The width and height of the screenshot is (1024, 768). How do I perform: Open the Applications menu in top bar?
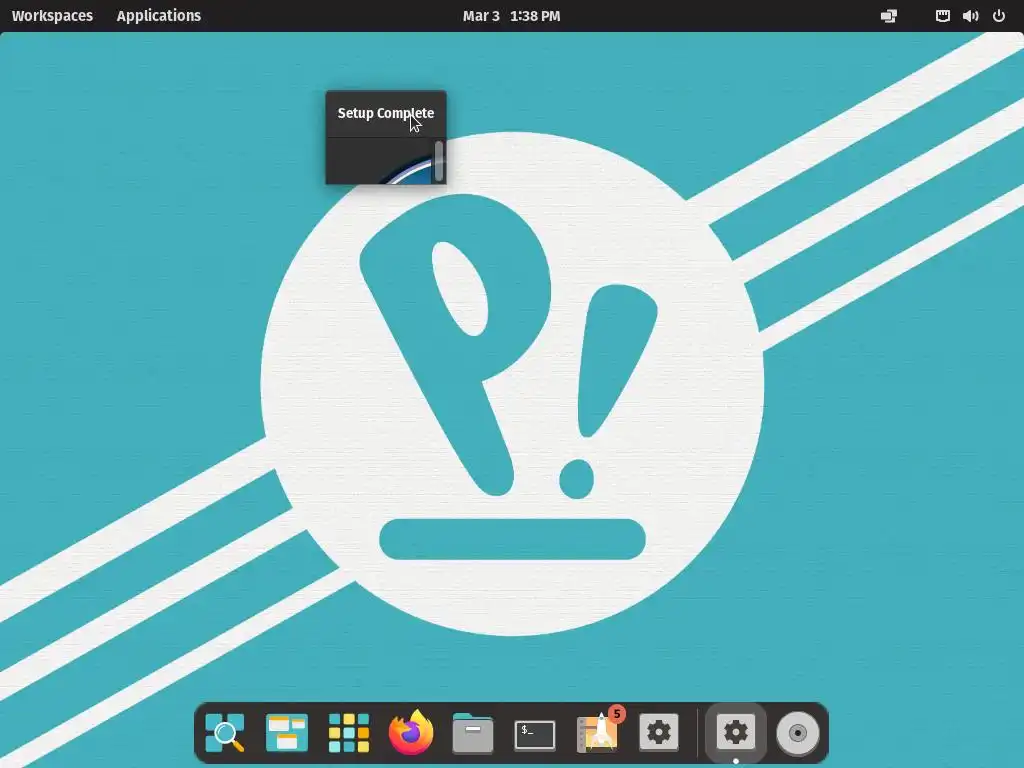pyautogui.click(x=159, y=16)
